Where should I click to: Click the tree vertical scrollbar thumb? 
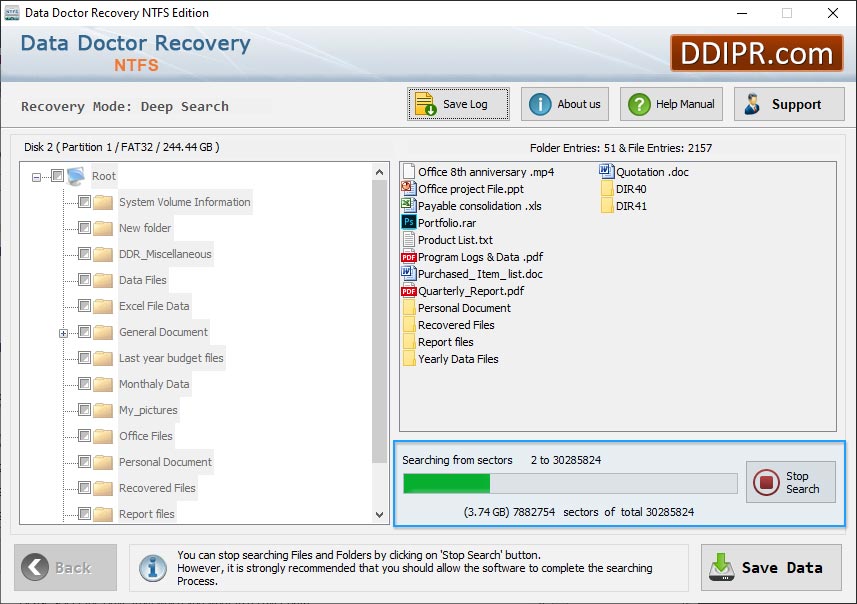pos(379,321)
